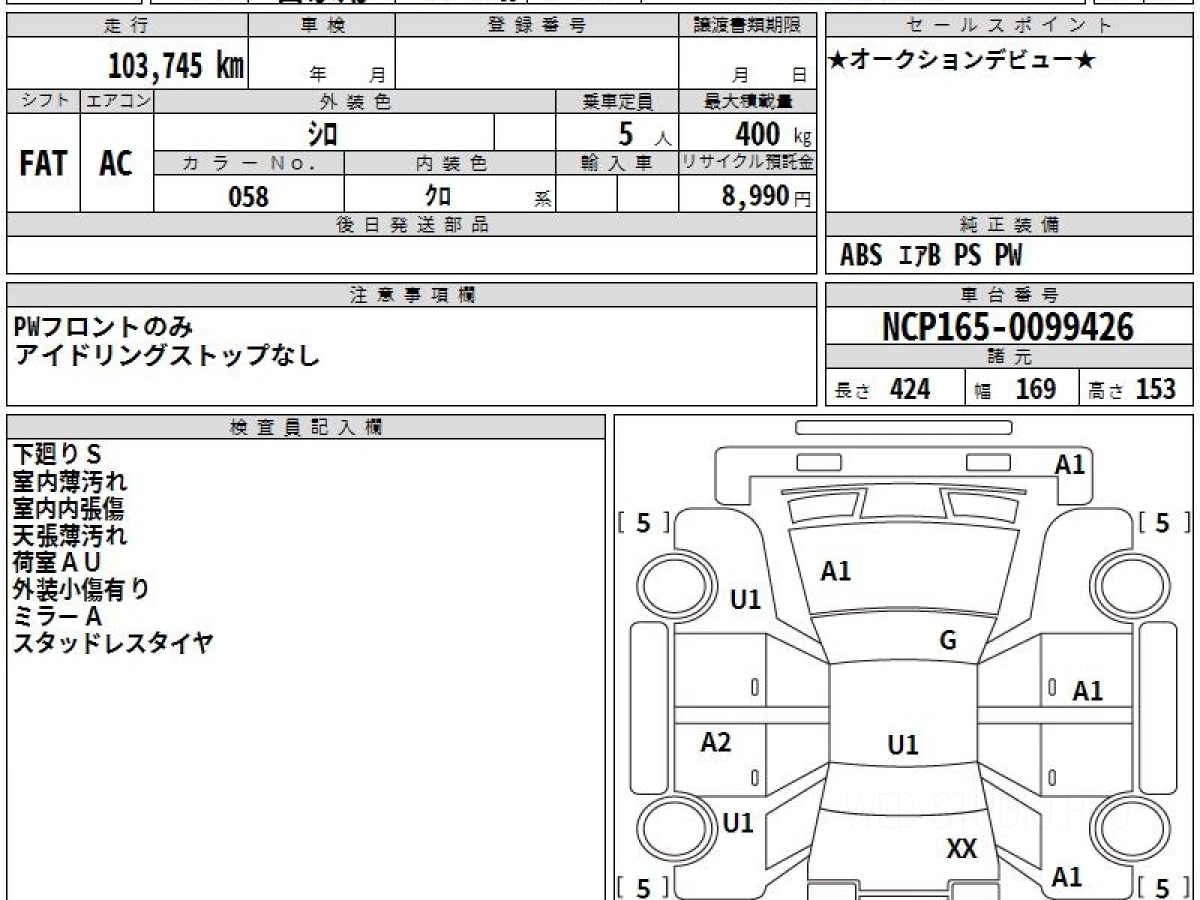Viewport: 1200px width, 900px height.
Task: Select inspector note ミラーA
Action: [x=57, y=617]
